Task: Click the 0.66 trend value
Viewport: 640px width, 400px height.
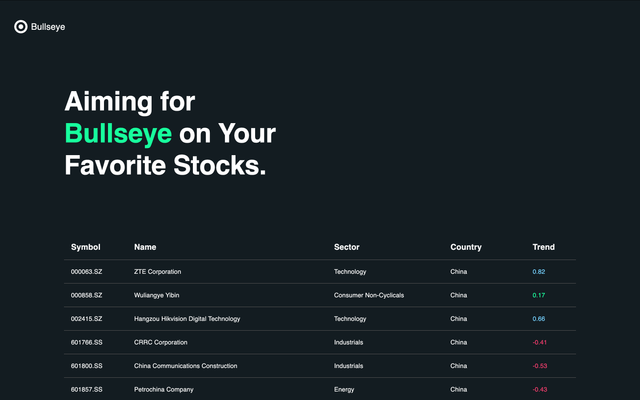Action: click(x=538, y=319)
